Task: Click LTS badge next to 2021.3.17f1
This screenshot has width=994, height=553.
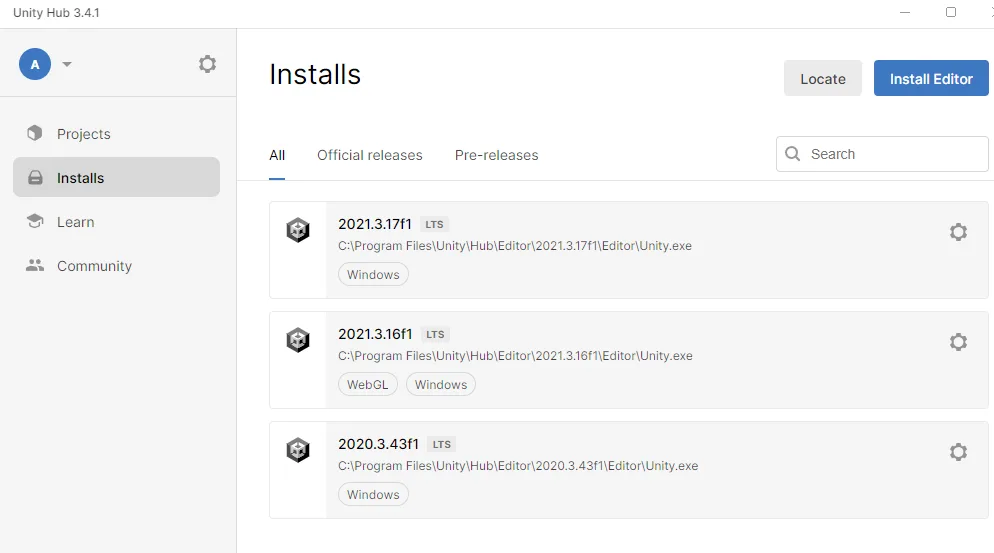Action: click(x=434, y=224)
